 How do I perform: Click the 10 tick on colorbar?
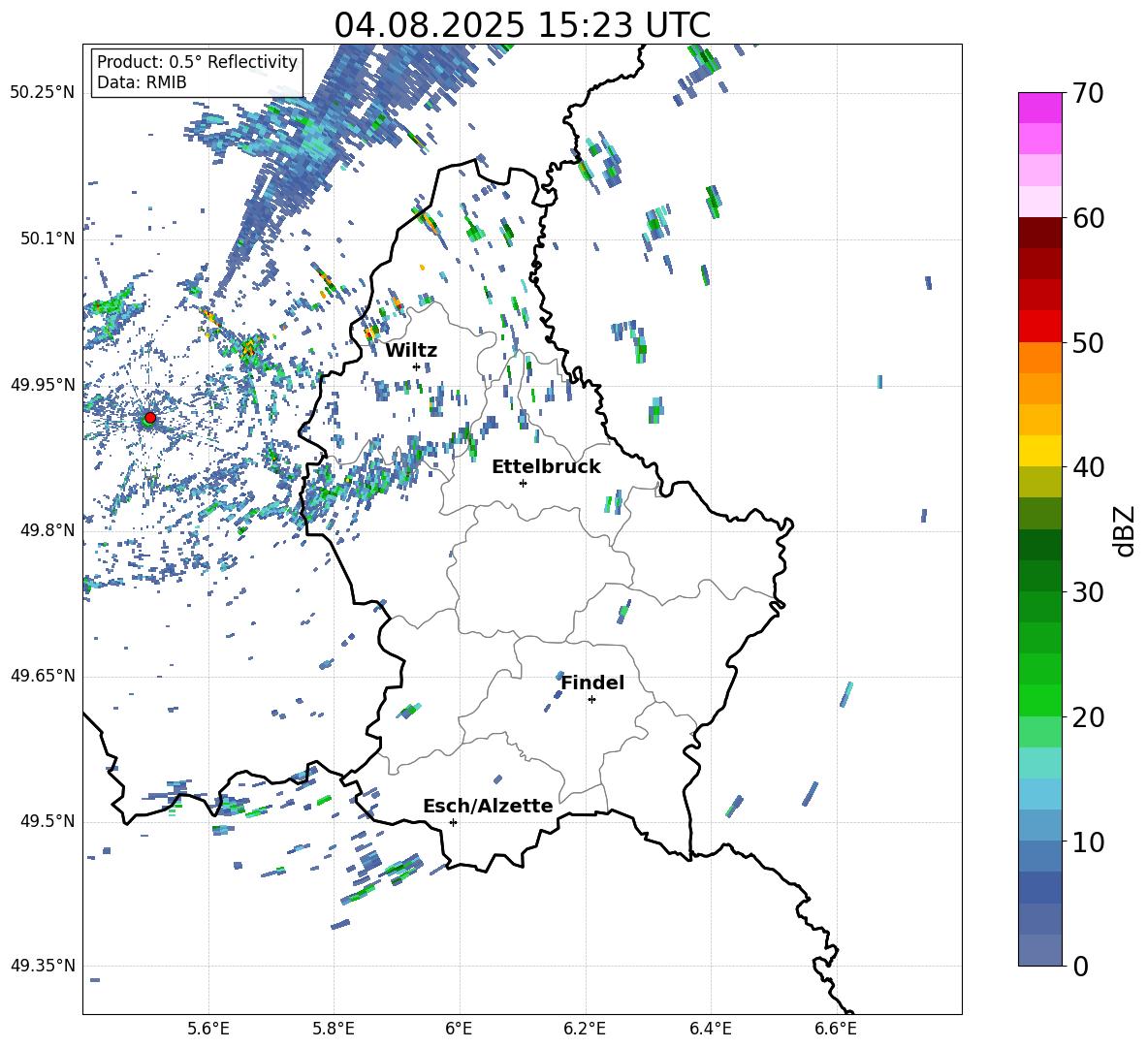1087,842
